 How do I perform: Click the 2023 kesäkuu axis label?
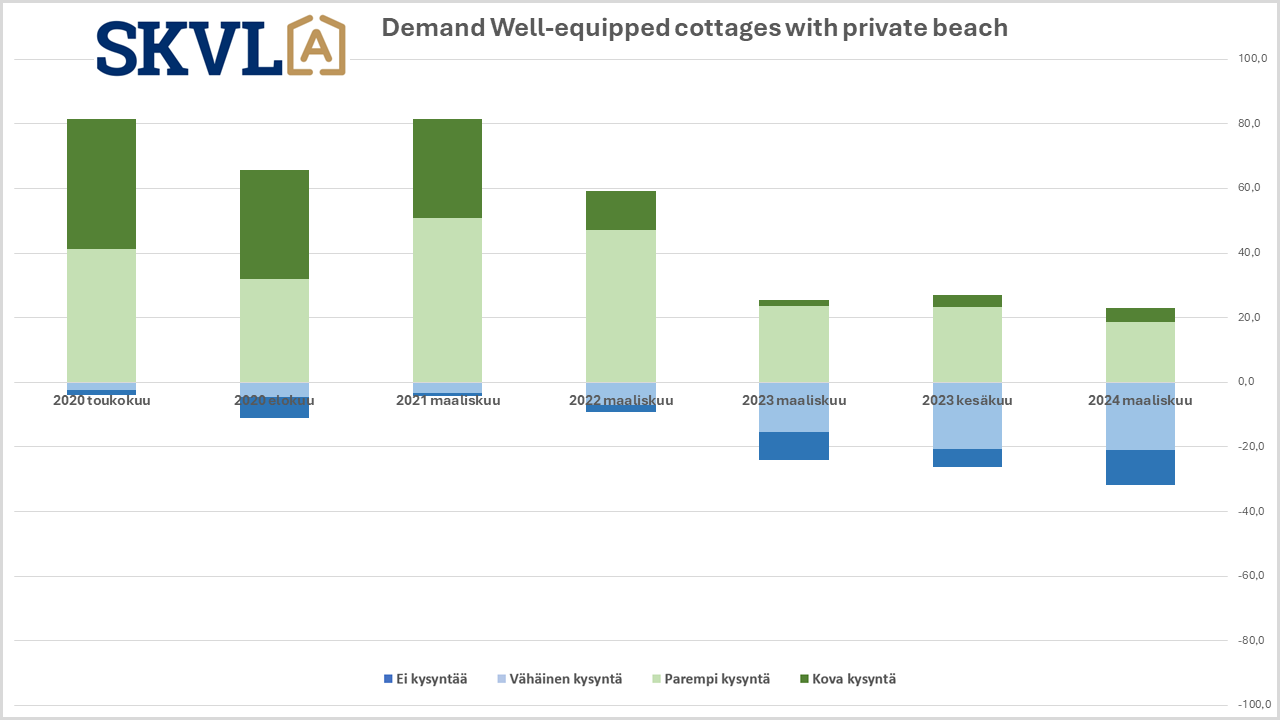point(967,401)
